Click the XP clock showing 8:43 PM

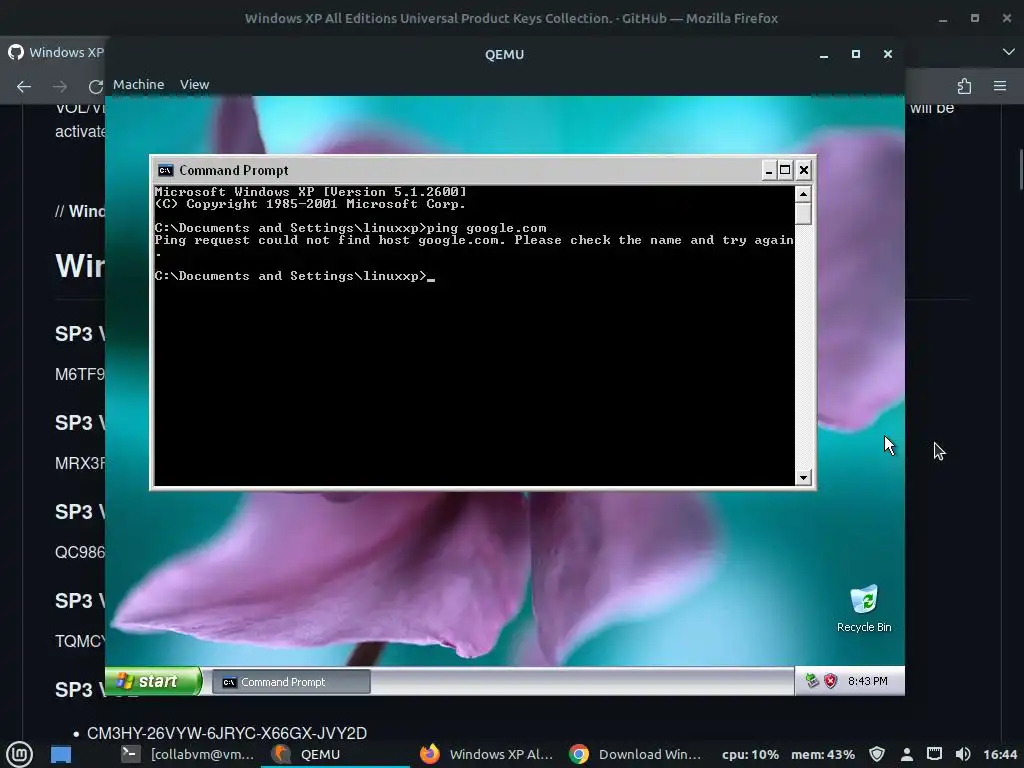click(x=867, y=681)
